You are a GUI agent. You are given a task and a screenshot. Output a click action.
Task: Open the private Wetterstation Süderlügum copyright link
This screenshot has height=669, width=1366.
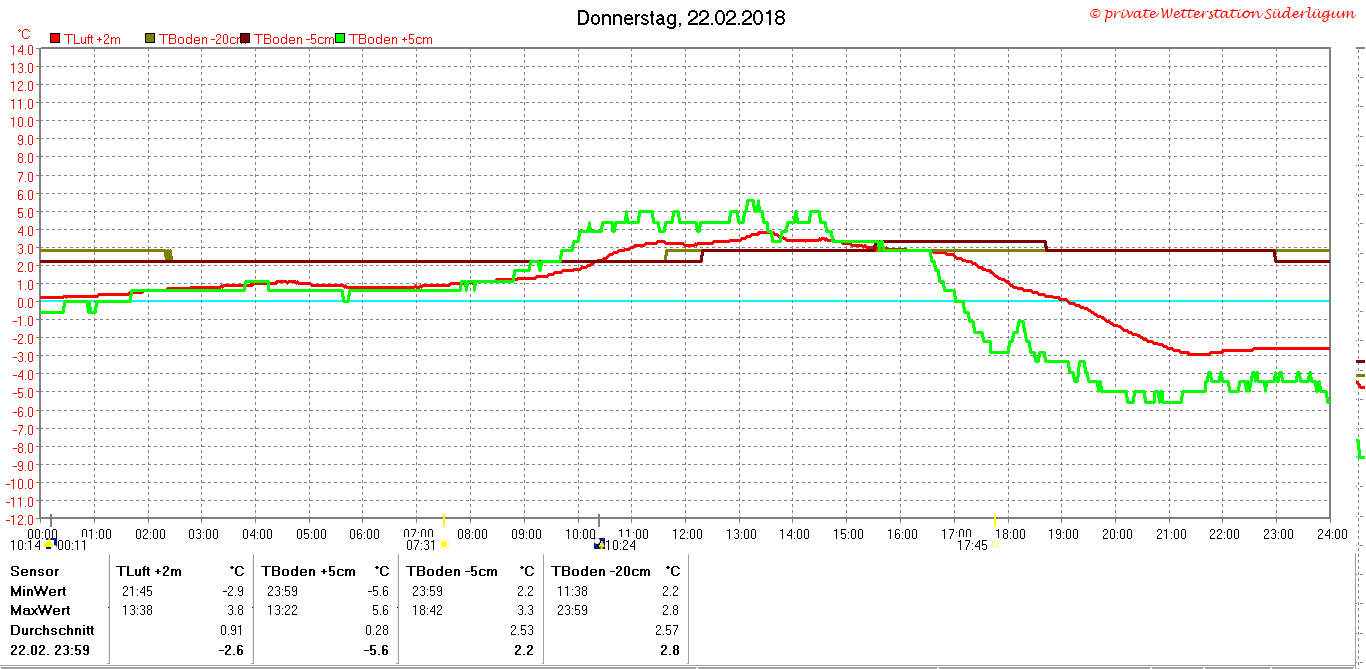coord(1226,13)
